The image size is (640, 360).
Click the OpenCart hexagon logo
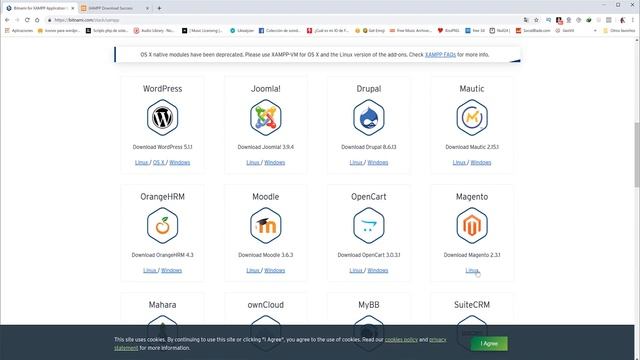point(369,225)
